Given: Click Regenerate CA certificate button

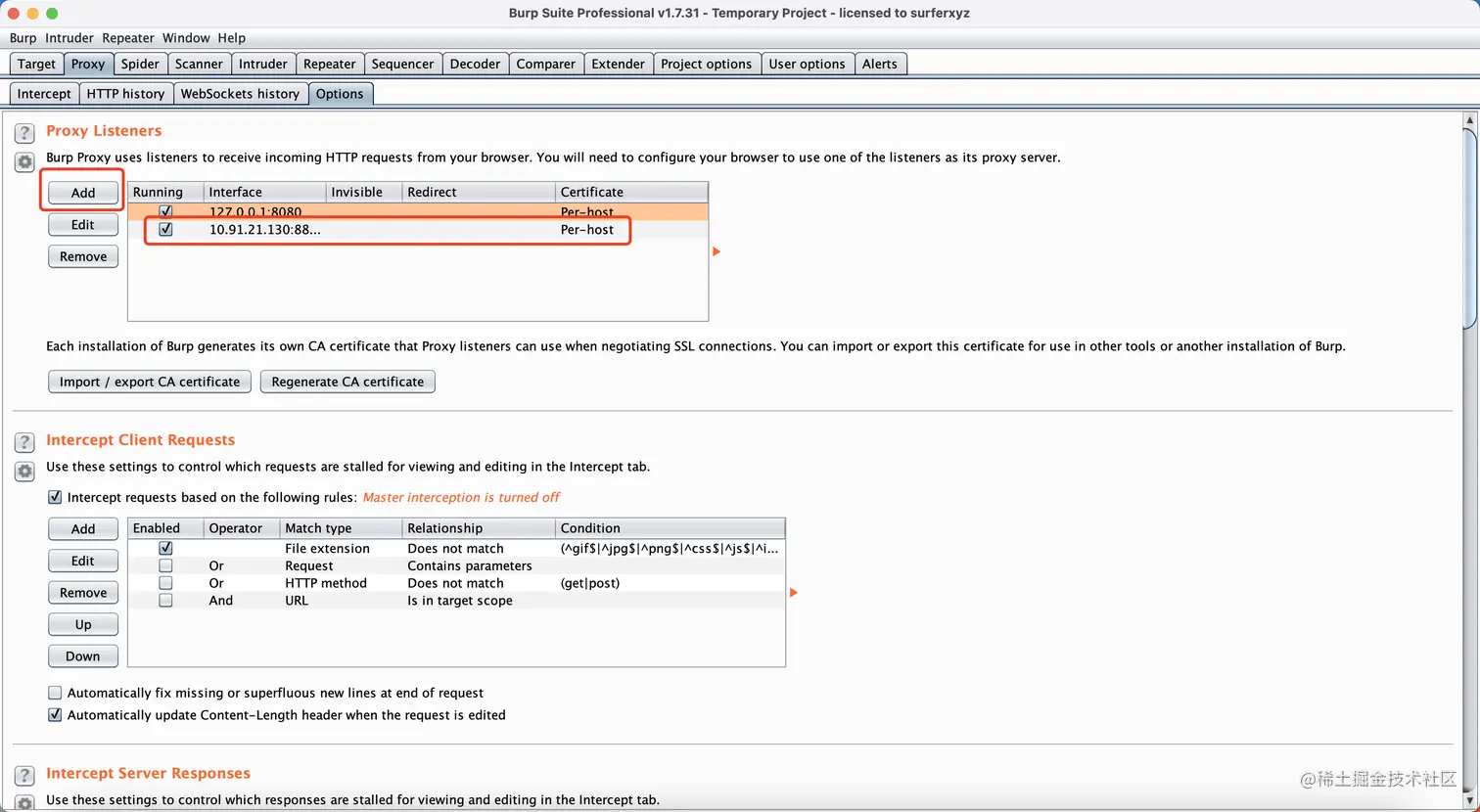Looking at the screenshot, I should 347,382.
